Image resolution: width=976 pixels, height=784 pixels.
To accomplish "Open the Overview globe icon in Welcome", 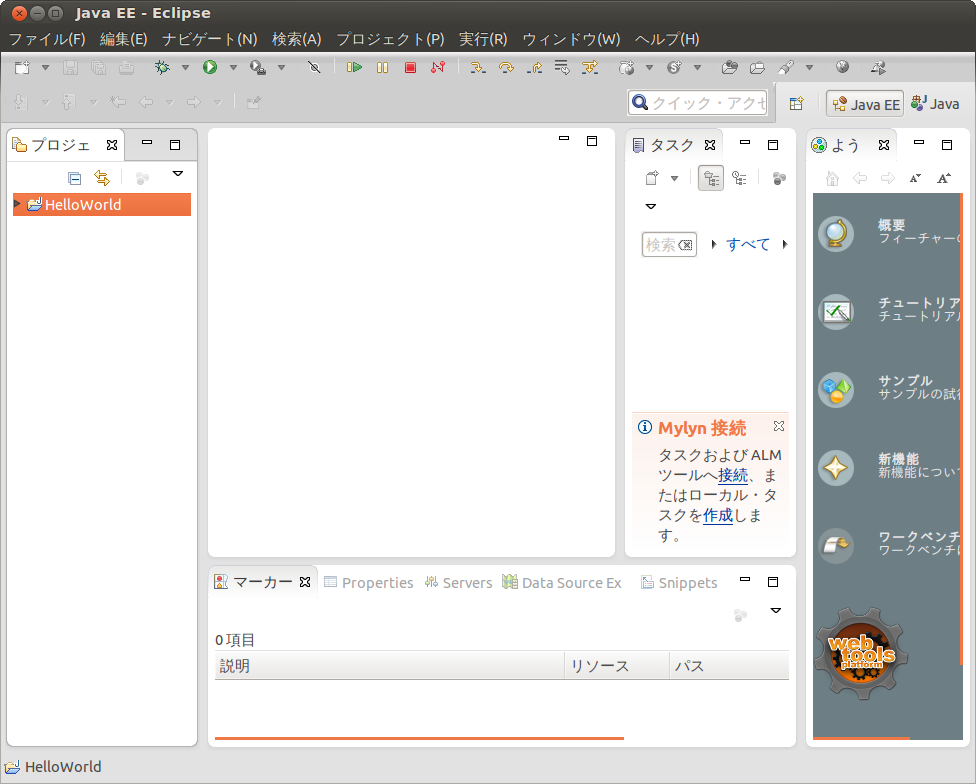I will click(835, 234).
